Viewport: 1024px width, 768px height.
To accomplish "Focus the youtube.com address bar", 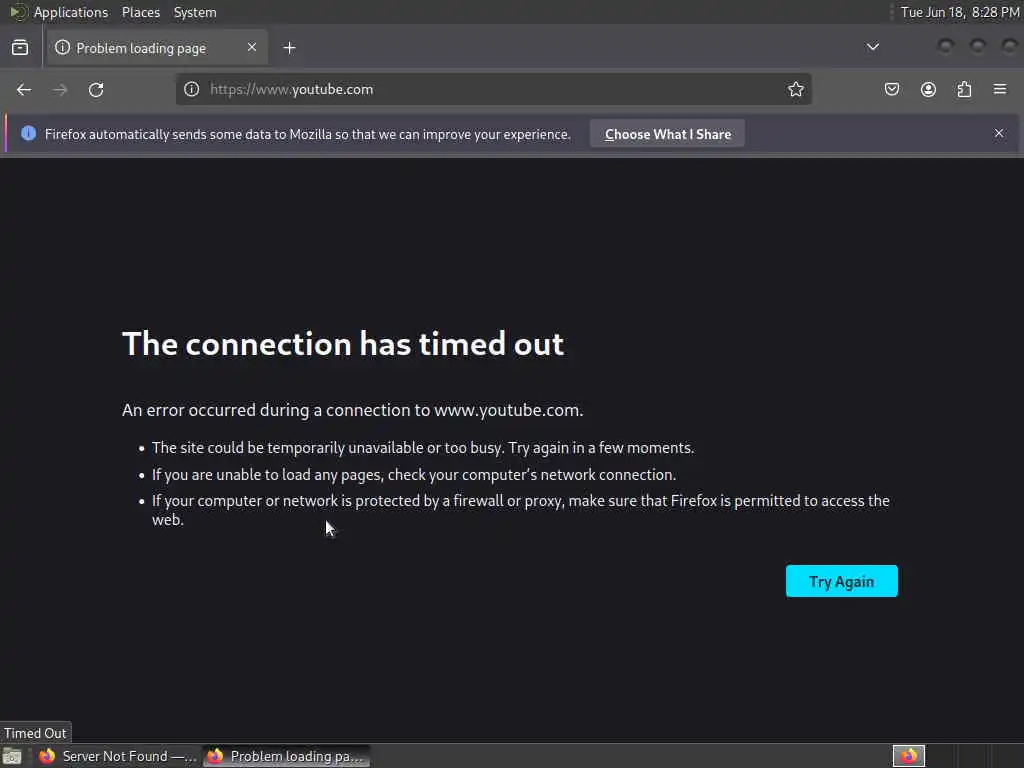I will tap(494, 89).
